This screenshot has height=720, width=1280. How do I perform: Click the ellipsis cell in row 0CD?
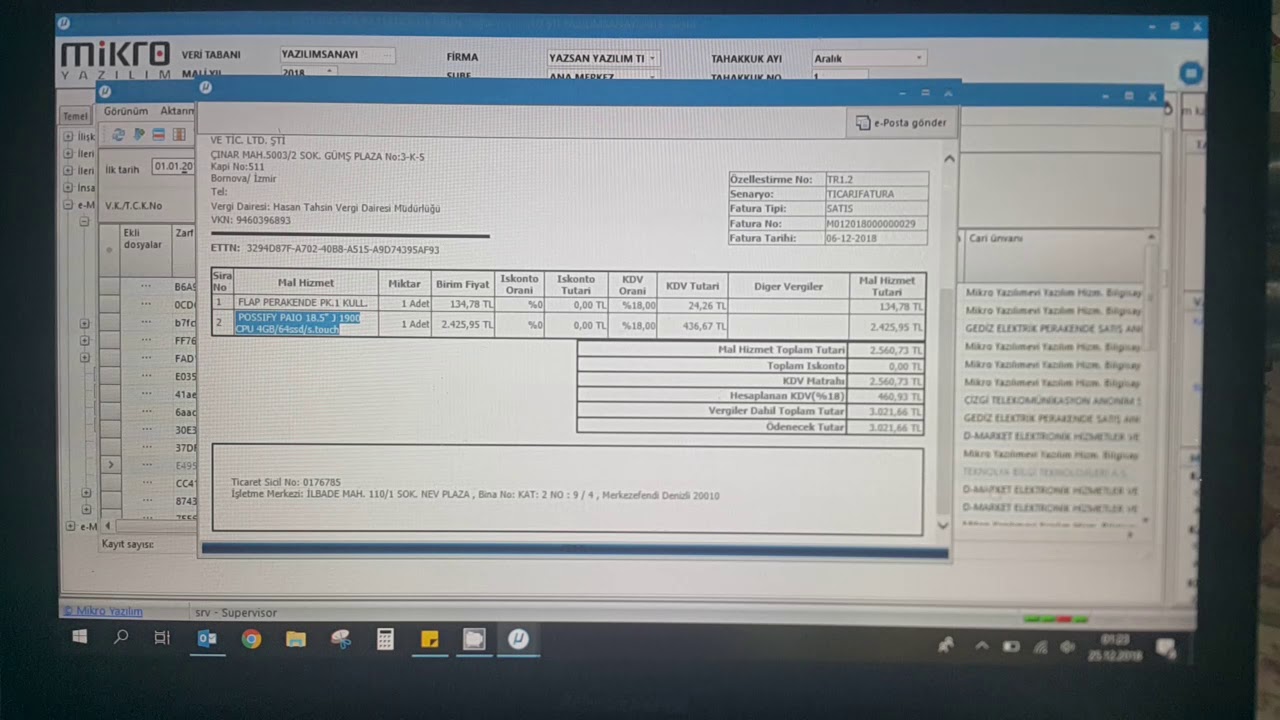tap(146, 304)
